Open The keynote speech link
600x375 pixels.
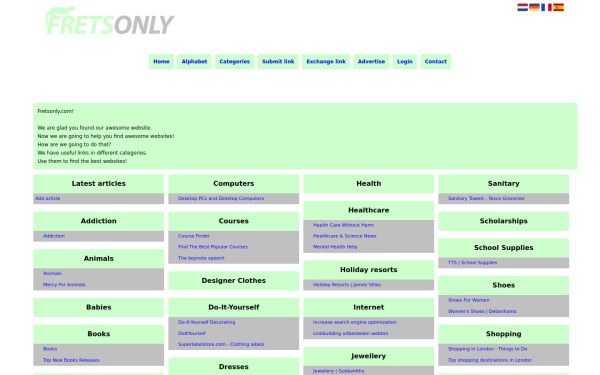201,258
